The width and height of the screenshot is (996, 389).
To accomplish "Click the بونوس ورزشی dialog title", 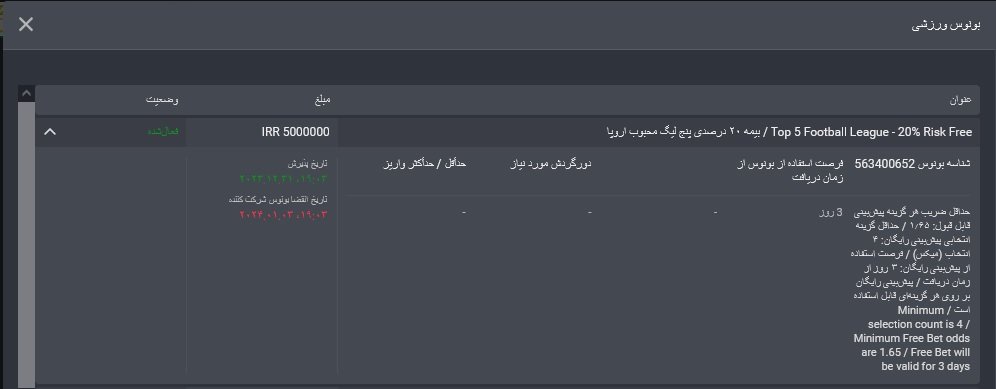I will (x=946, y=25).
